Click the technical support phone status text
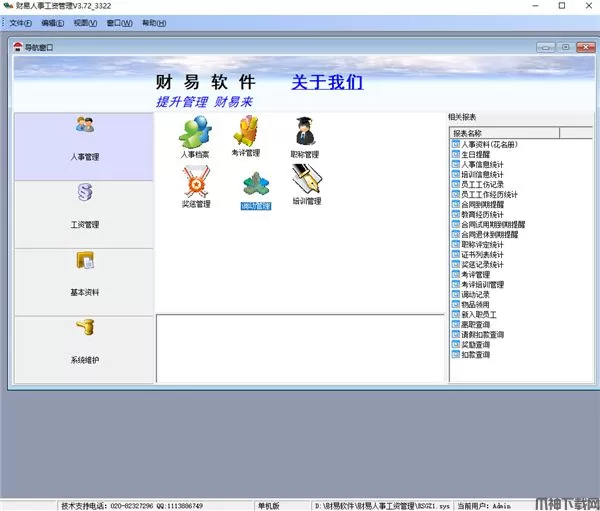The height and width of the screenshot is (511, 600). (x=132, y=506)
